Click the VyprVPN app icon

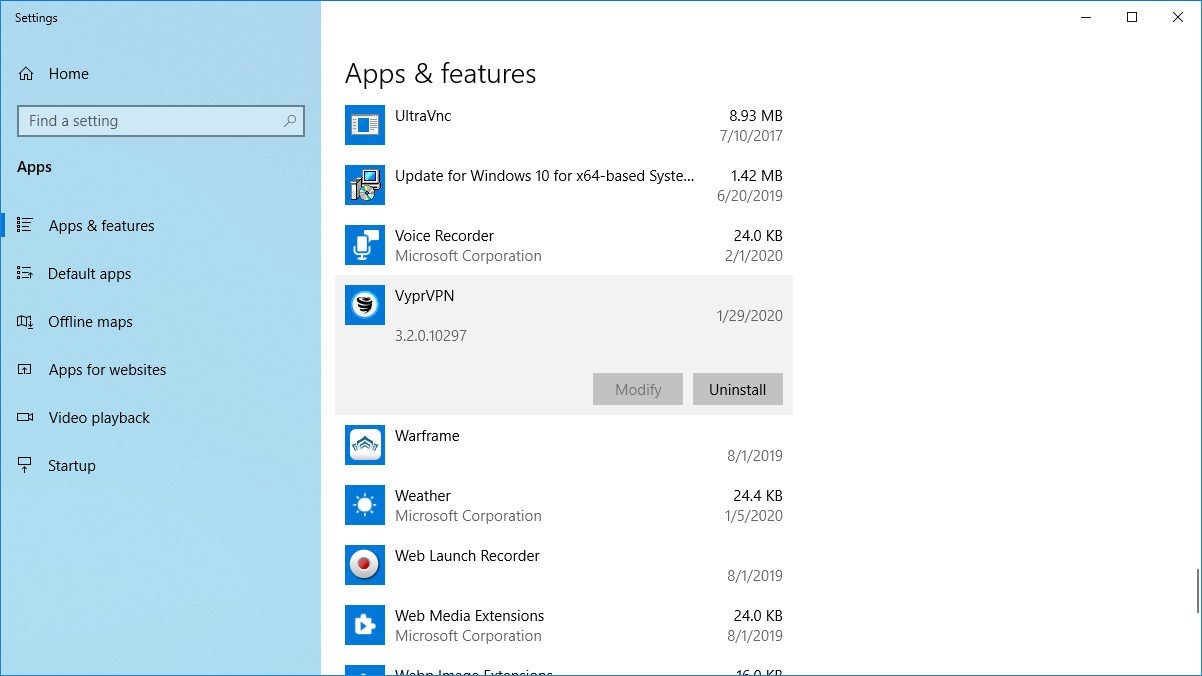365,305
